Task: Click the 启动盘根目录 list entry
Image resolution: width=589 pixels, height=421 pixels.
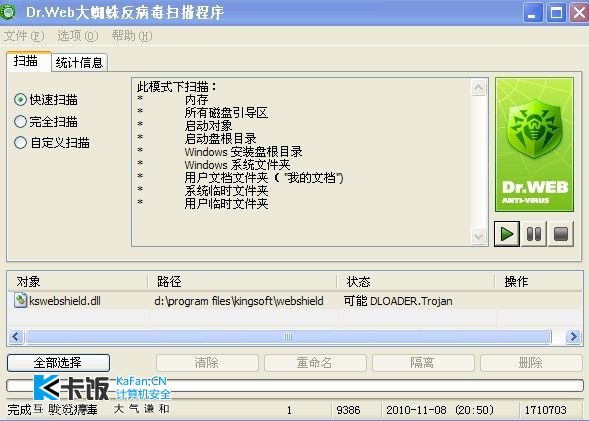Action: click(x=220, y=139)
